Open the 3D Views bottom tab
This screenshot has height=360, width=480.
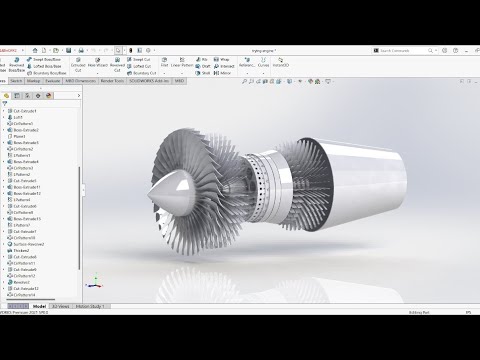(x=60, y=306)
